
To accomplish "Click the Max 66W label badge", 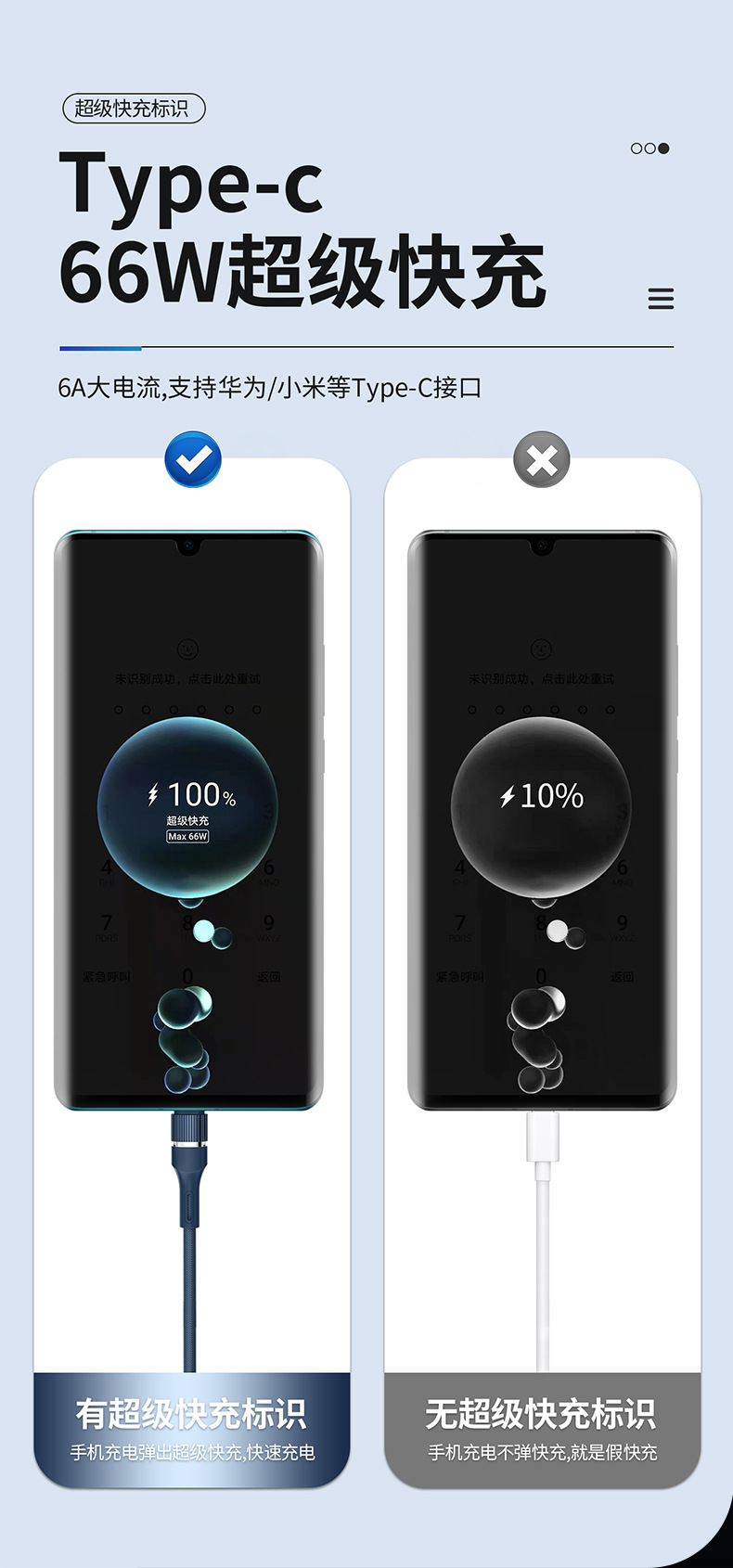I will pos(187,836).
